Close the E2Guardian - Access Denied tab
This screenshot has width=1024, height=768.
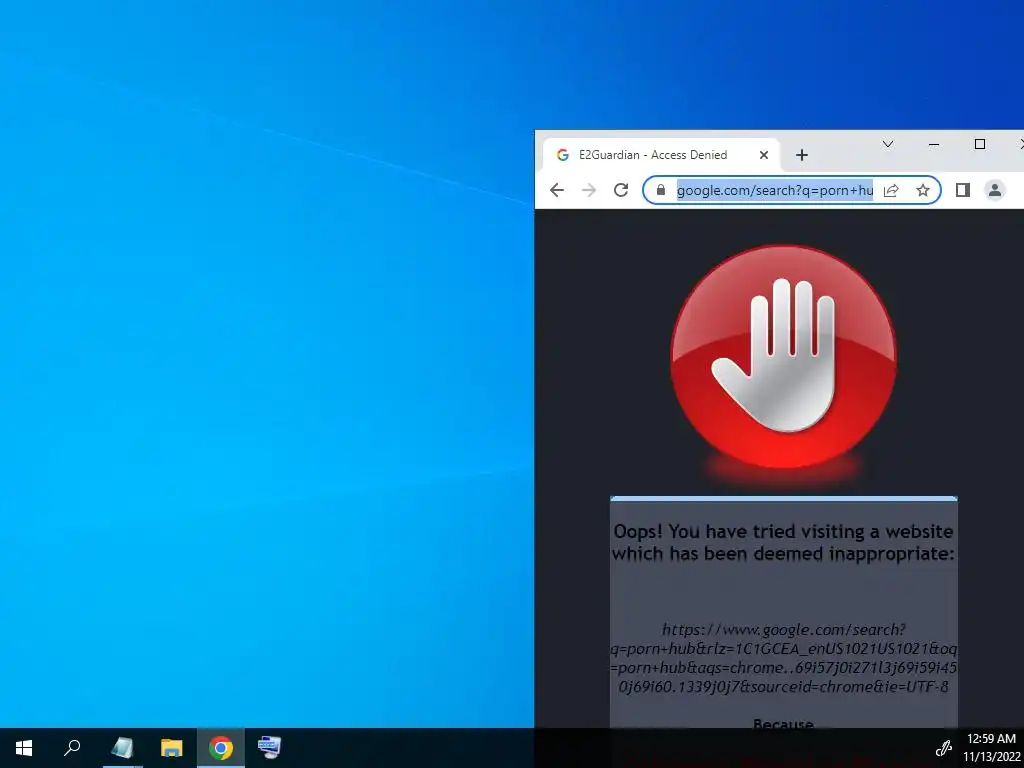point(763,155)
